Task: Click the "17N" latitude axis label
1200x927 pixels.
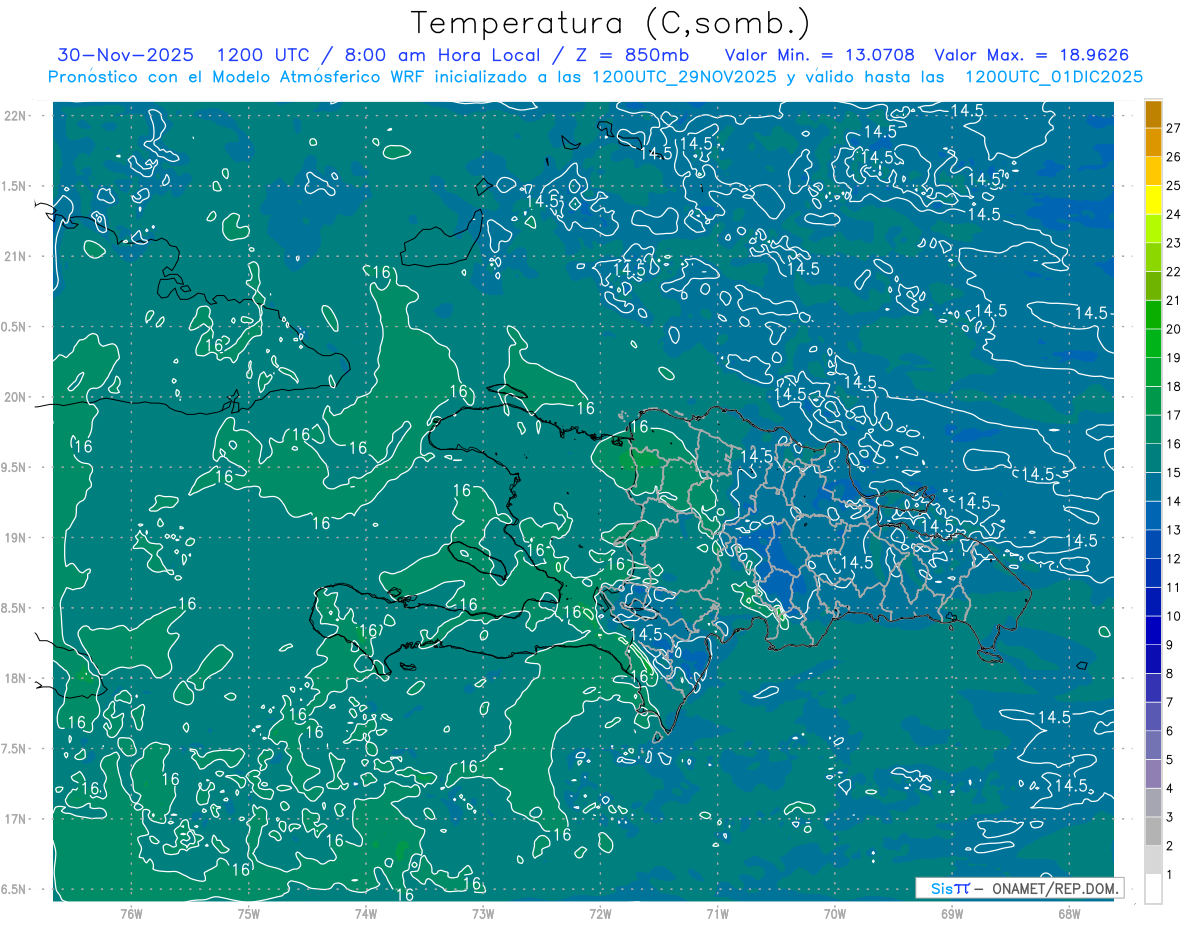Action: (14, 819)
